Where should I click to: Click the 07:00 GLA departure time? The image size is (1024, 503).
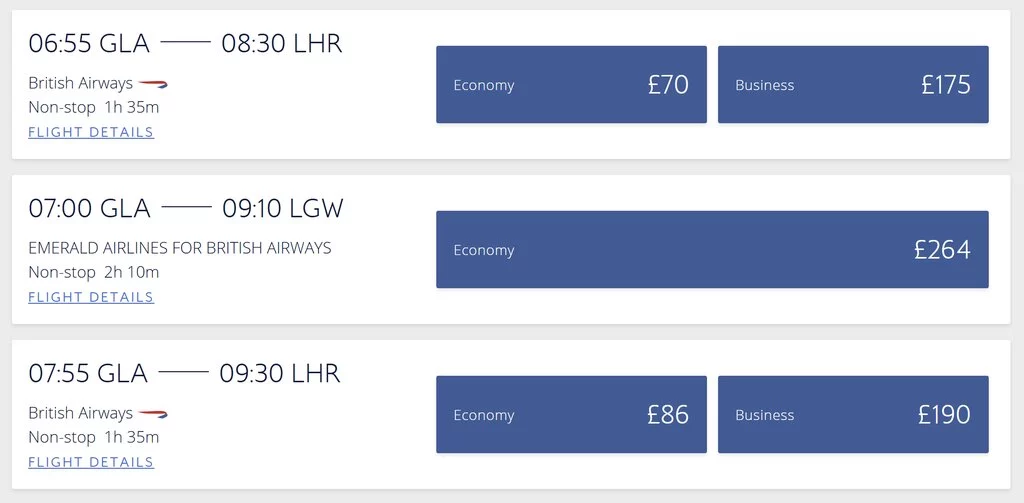point(89,209)
